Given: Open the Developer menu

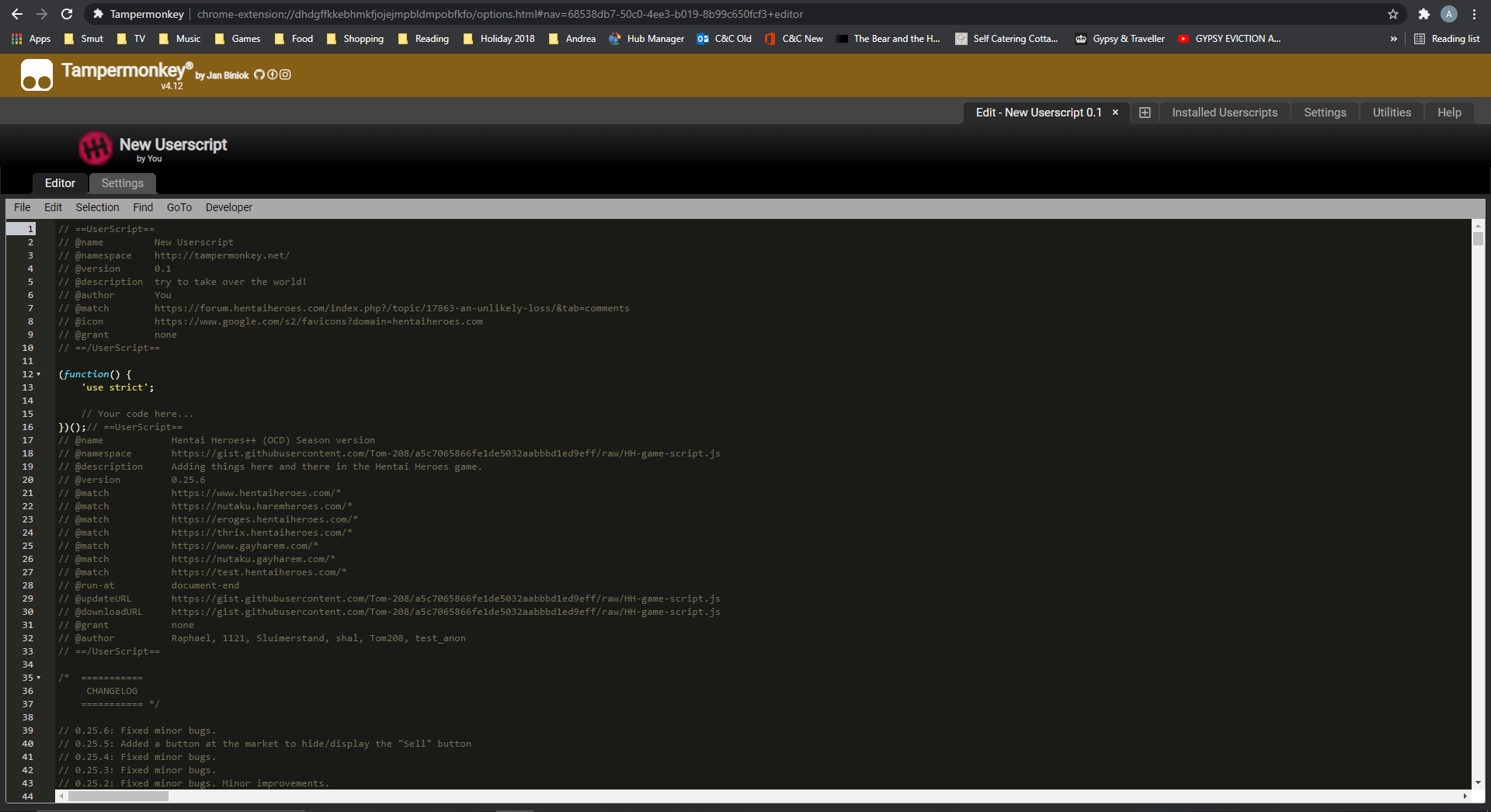Looking at the screenshot, I should pos(228,207).
